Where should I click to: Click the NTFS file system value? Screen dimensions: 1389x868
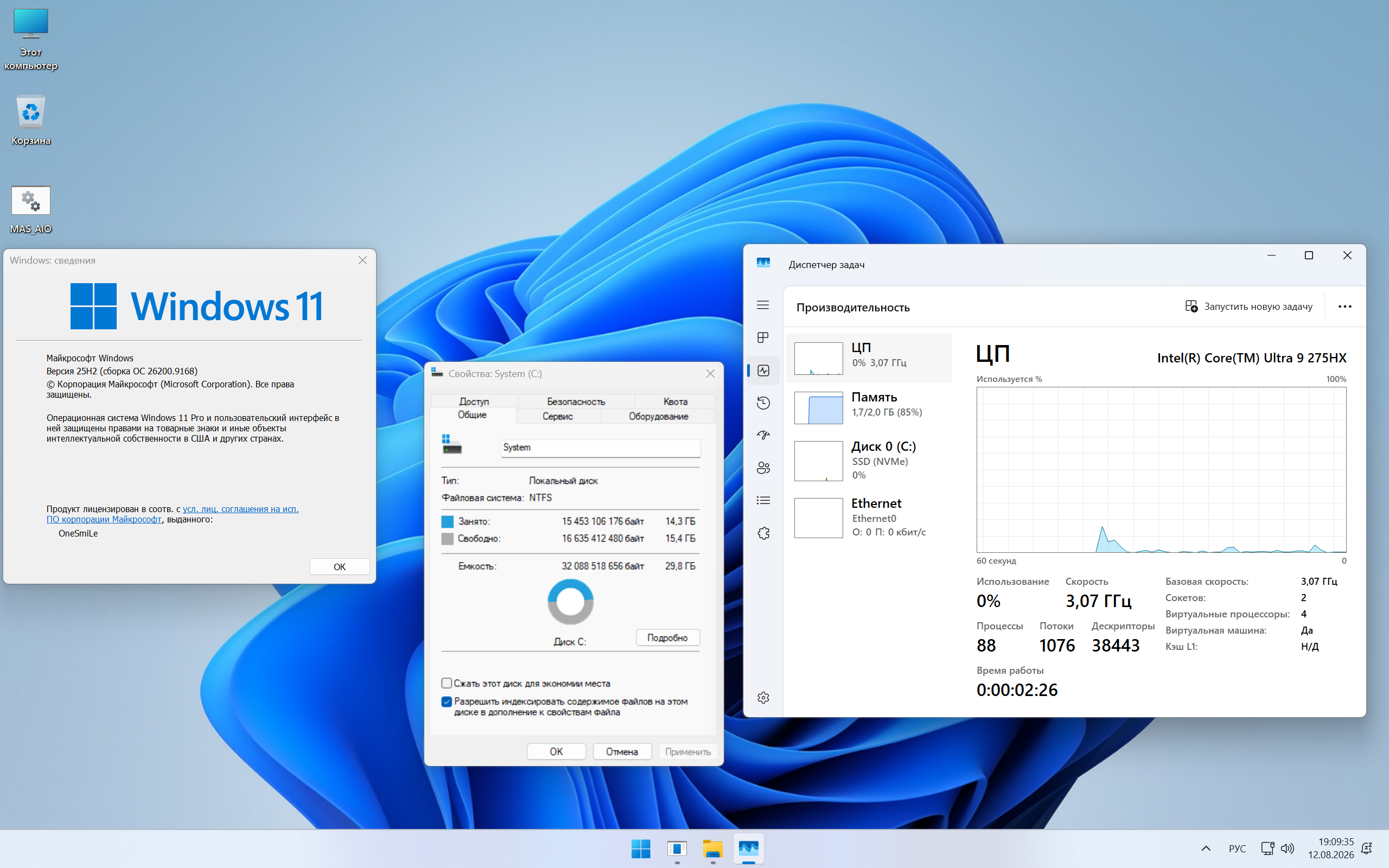(540, 497)
